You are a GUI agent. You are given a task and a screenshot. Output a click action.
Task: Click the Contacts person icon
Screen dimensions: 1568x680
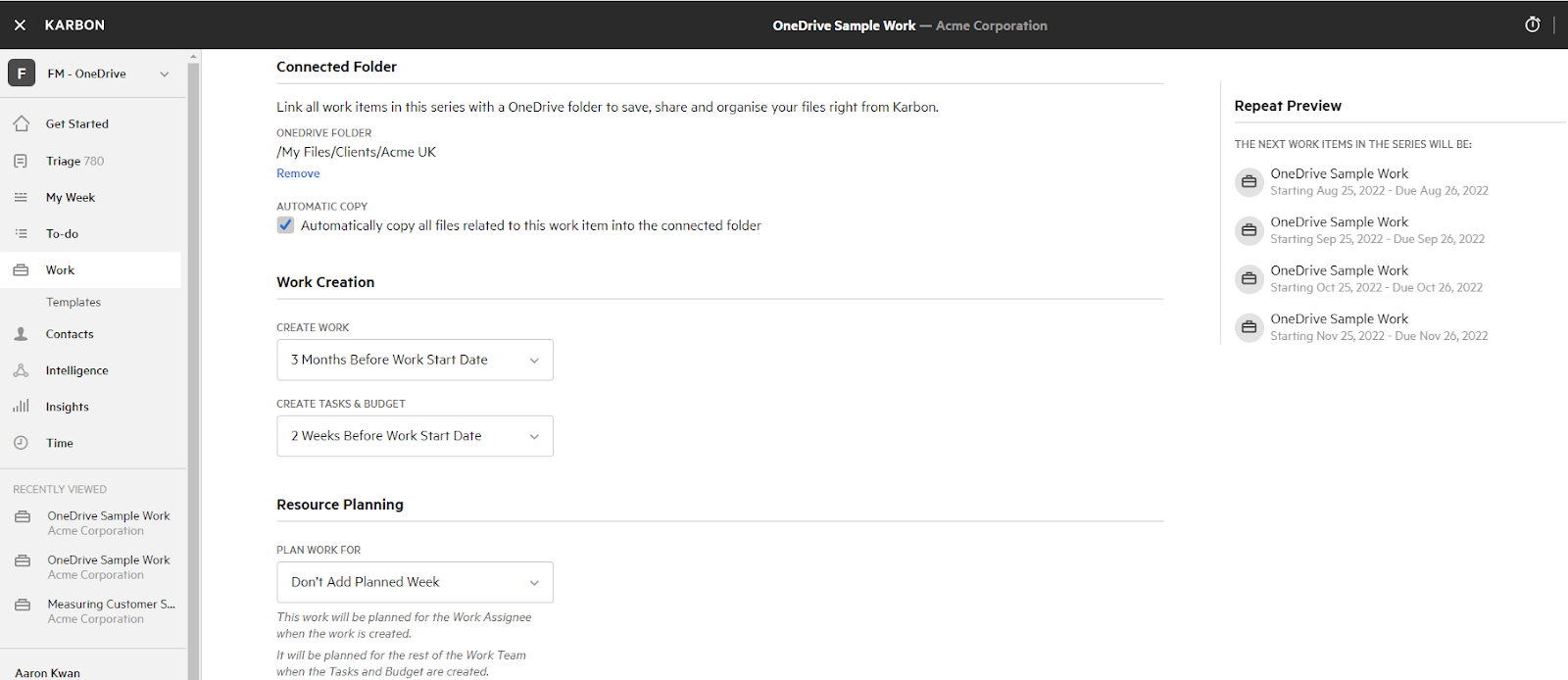pyautogui.click(x=21, y=334)
